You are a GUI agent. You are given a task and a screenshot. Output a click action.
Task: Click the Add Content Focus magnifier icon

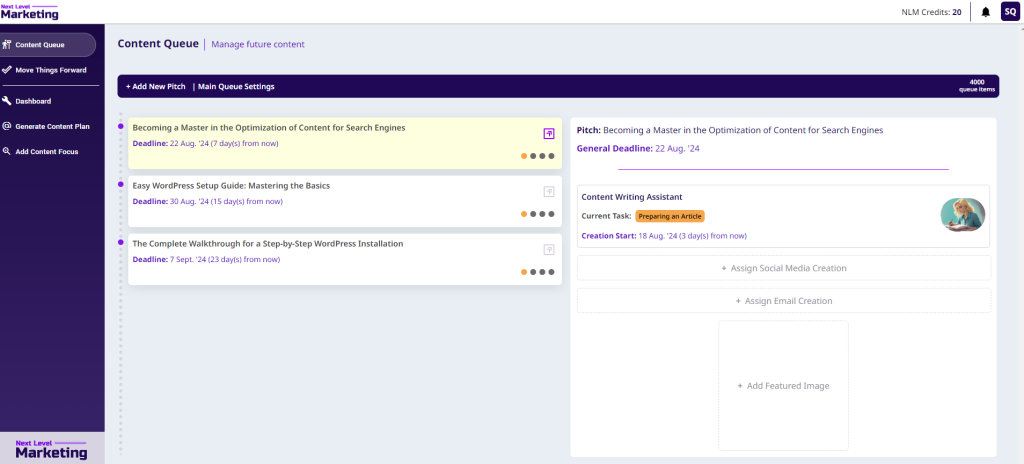(7, 152)
